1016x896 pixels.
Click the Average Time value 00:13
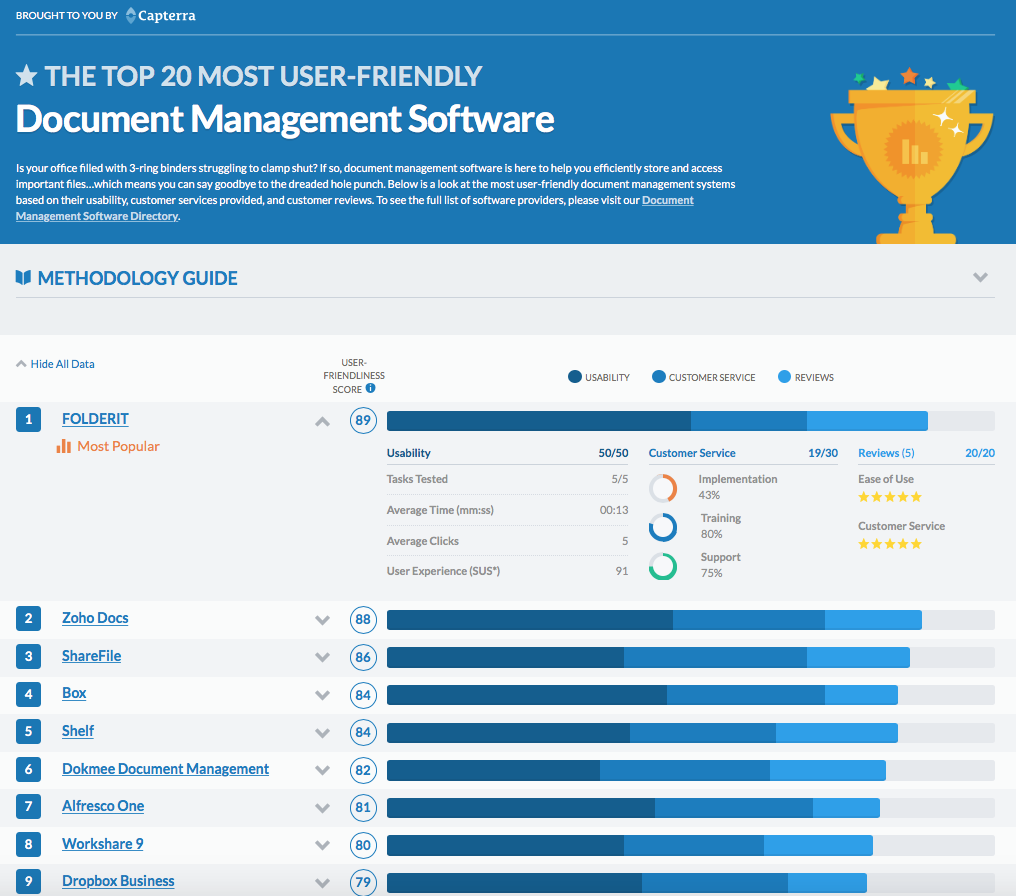coord(614,510)
